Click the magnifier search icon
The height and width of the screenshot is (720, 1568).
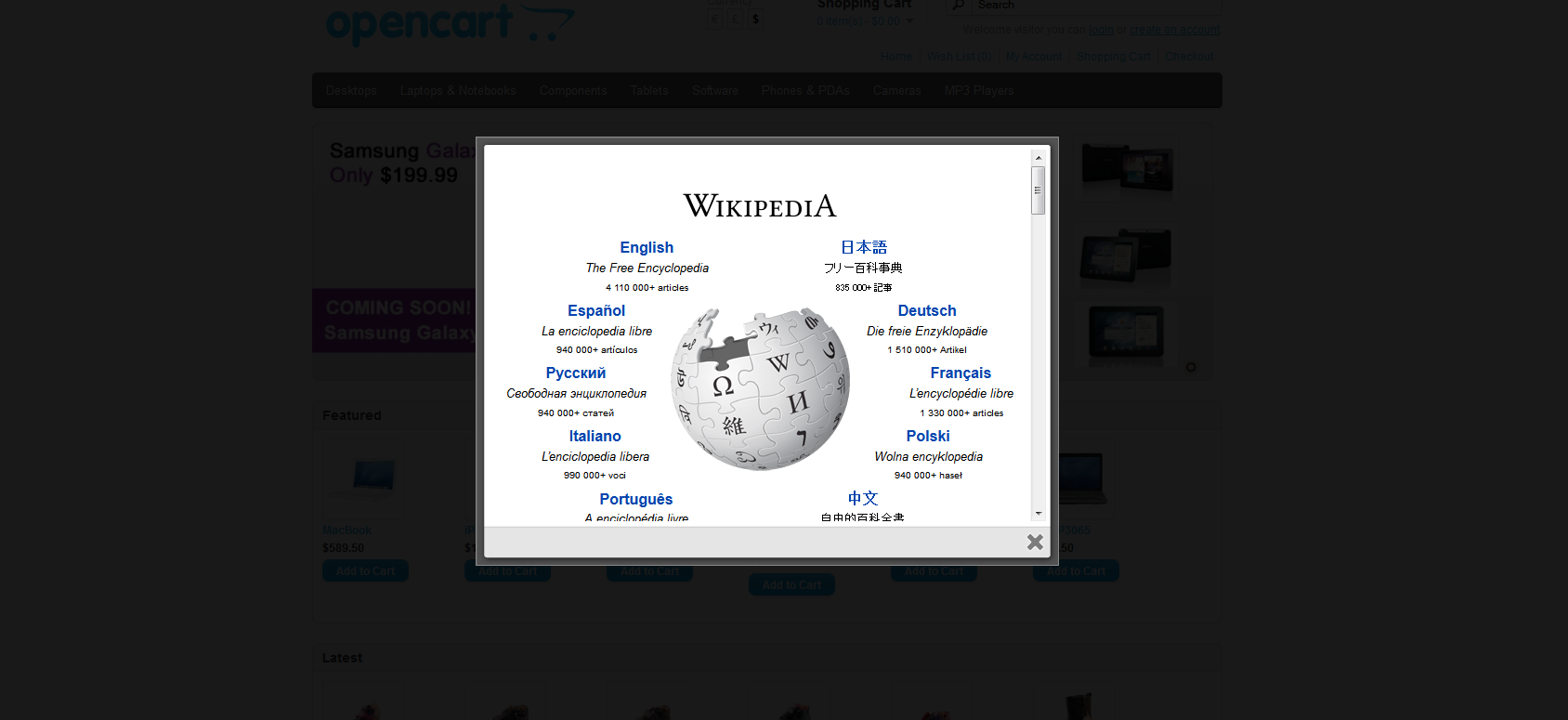[x=958, y=6]
